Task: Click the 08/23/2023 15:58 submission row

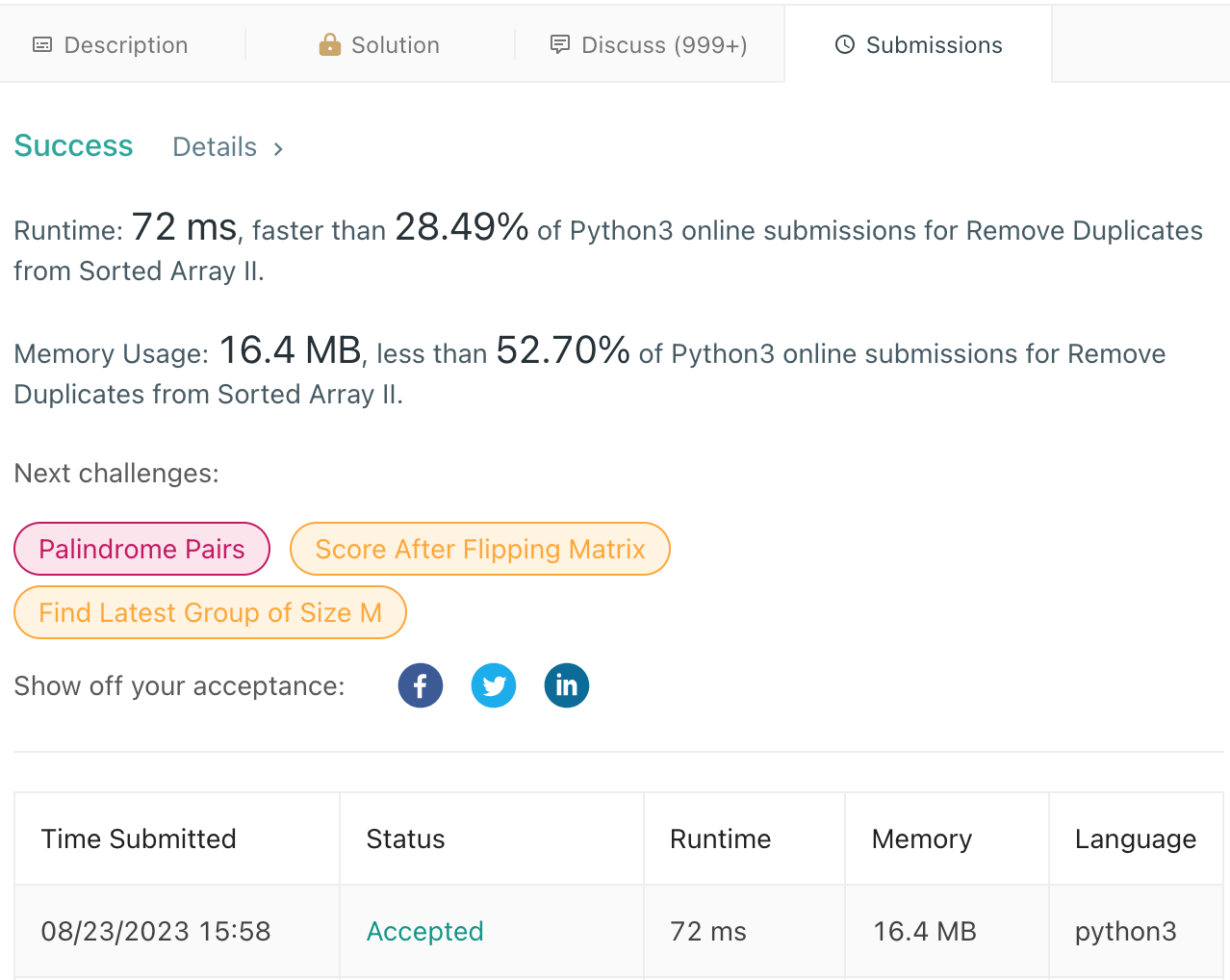Action: pos(156,931)
